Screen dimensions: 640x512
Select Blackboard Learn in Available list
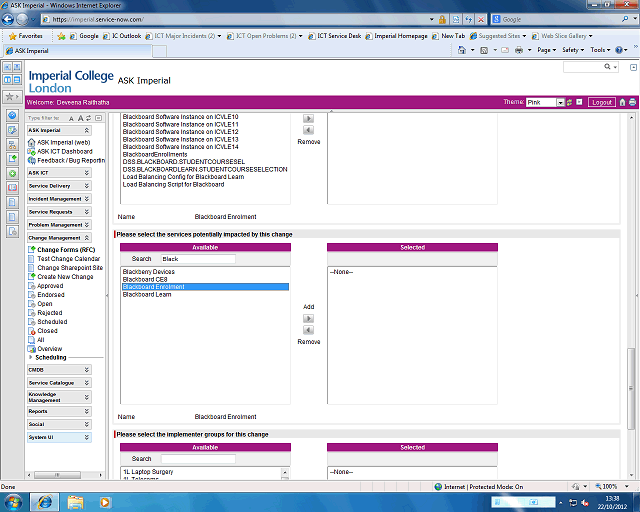coord(147,294)
